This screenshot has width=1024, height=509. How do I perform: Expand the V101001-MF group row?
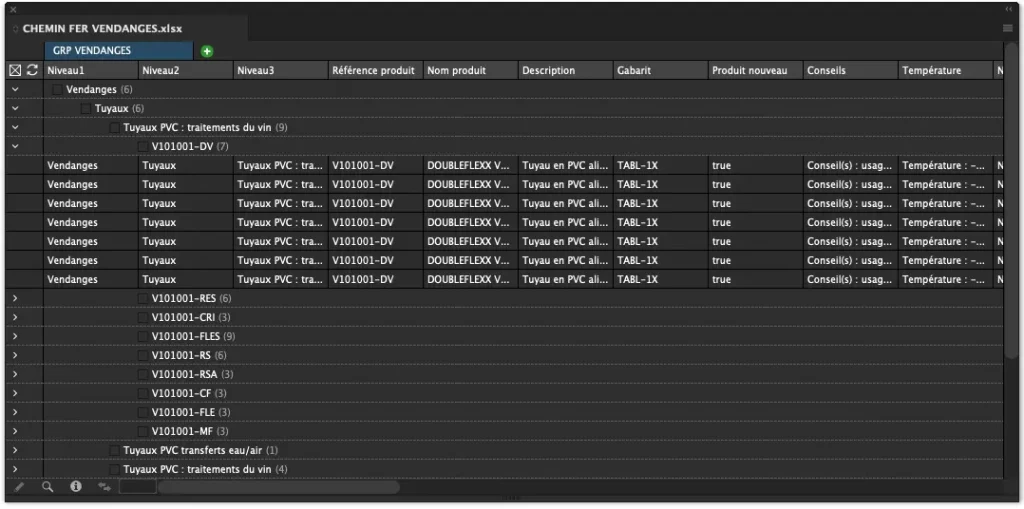point(15,432)
